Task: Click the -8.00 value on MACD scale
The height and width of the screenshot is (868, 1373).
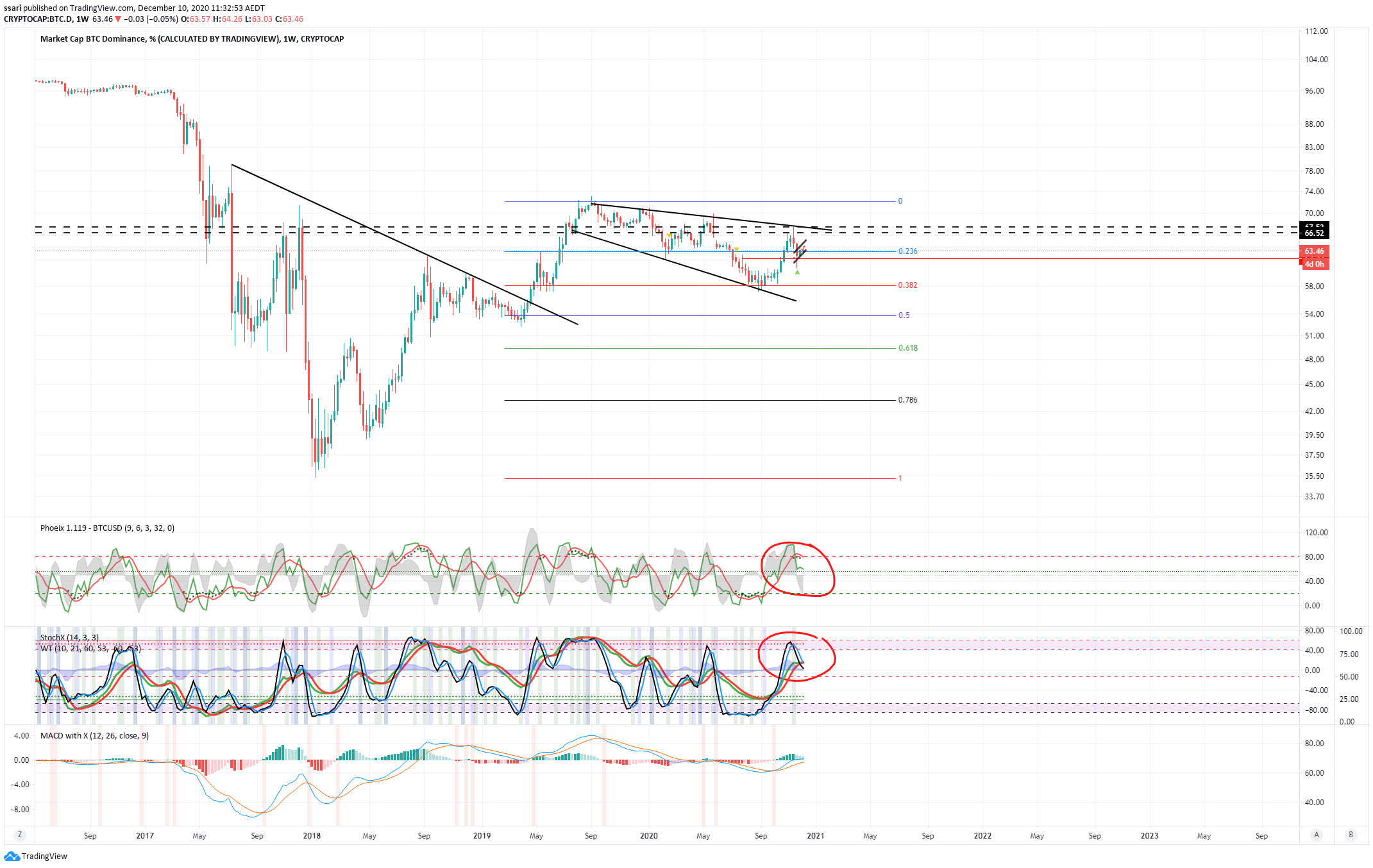Action: [19, 810]
